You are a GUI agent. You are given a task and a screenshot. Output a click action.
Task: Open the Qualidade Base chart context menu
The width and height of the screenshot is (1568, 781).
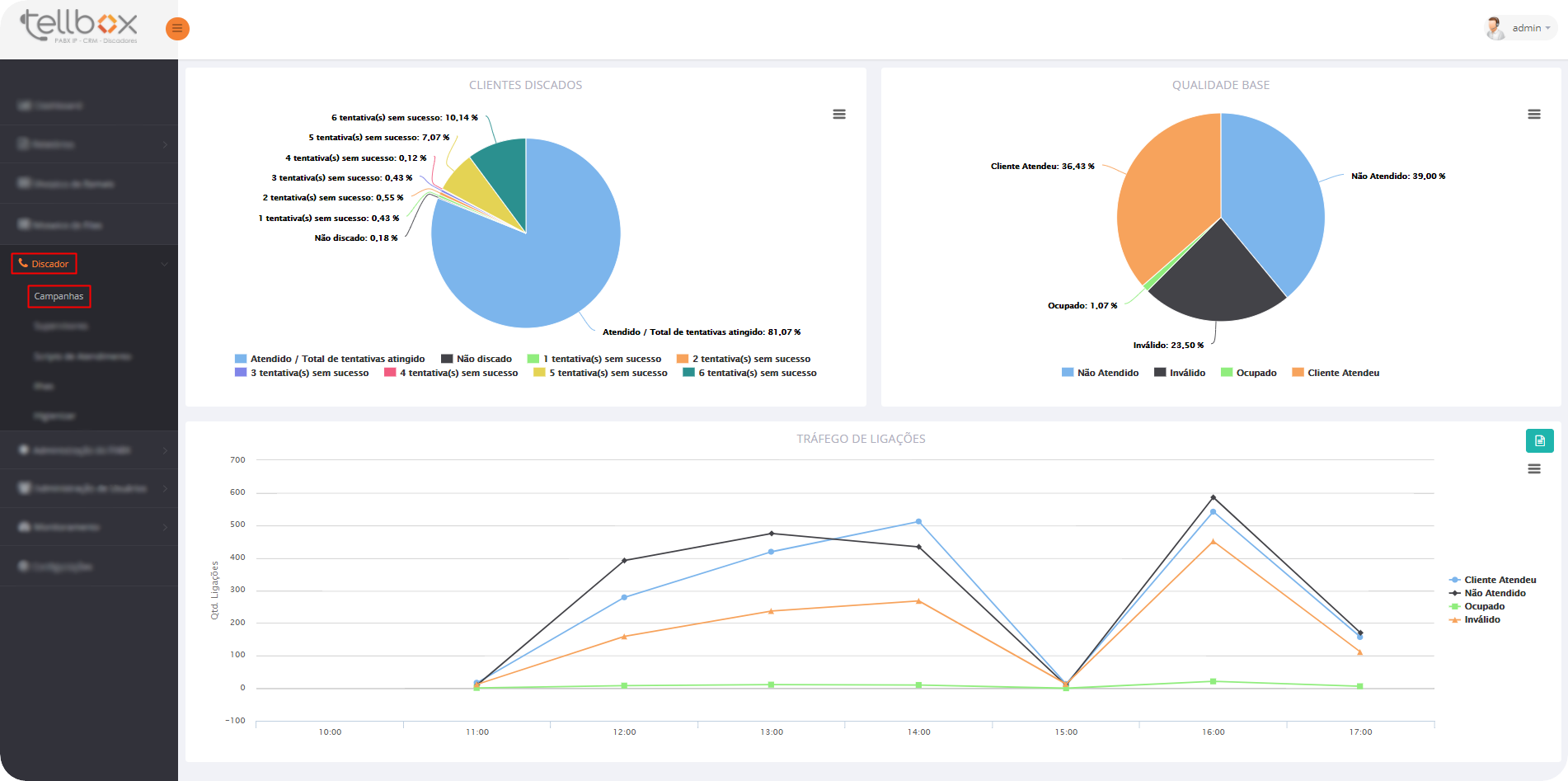(1533, 115)
